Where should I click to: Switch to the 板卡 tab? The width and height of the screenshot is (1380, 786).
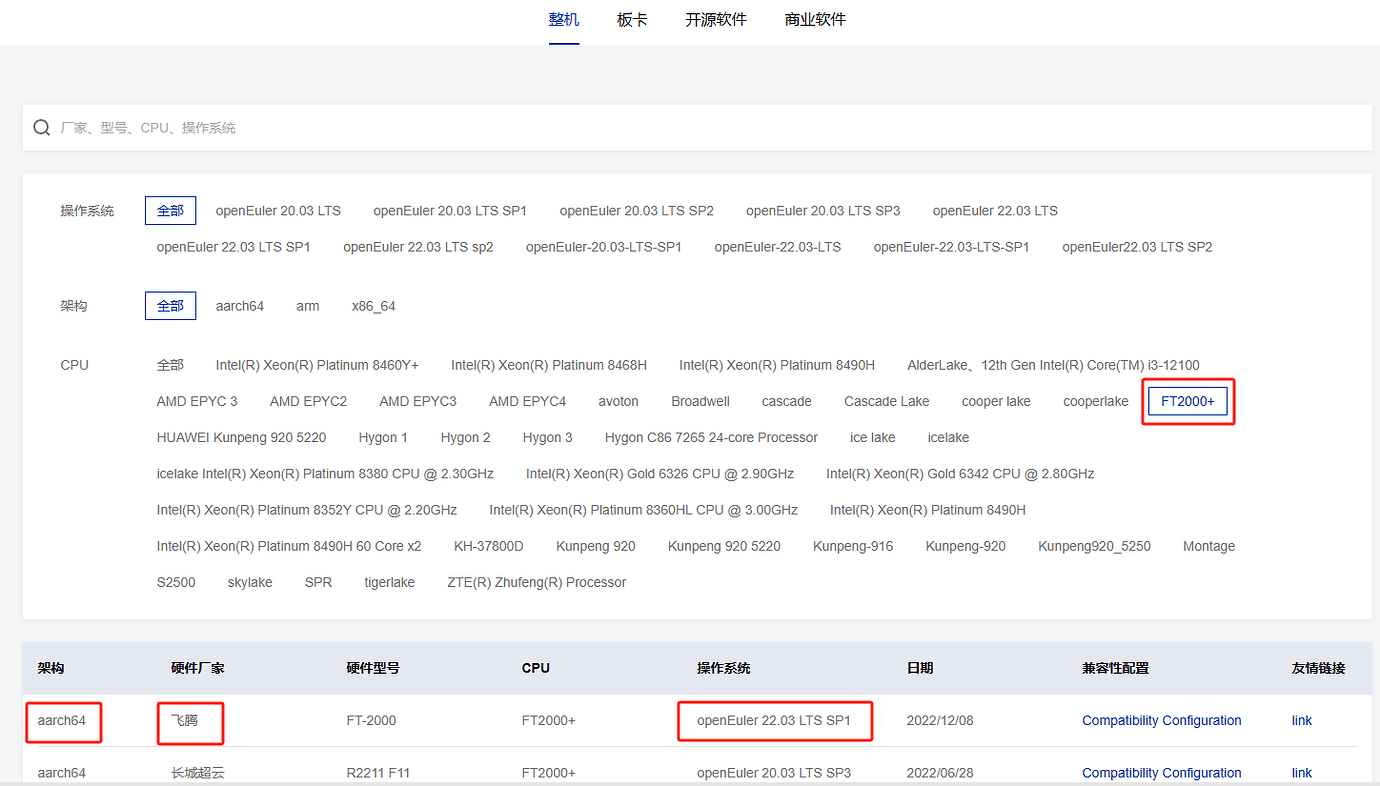[632, 19]
